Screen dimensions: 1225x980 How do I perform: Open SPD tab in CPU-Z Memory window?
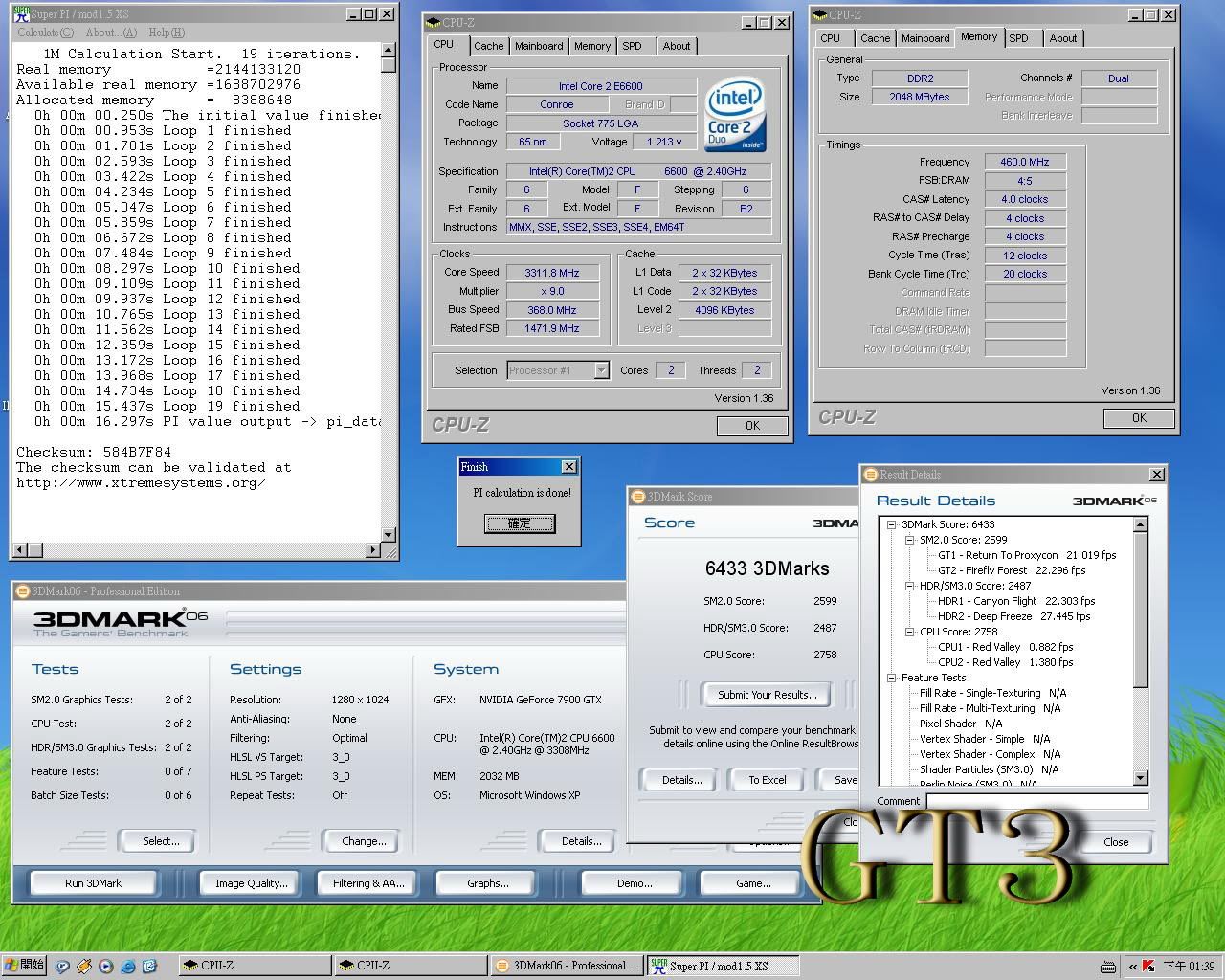pyautogui.click(x=1019, y=38)
